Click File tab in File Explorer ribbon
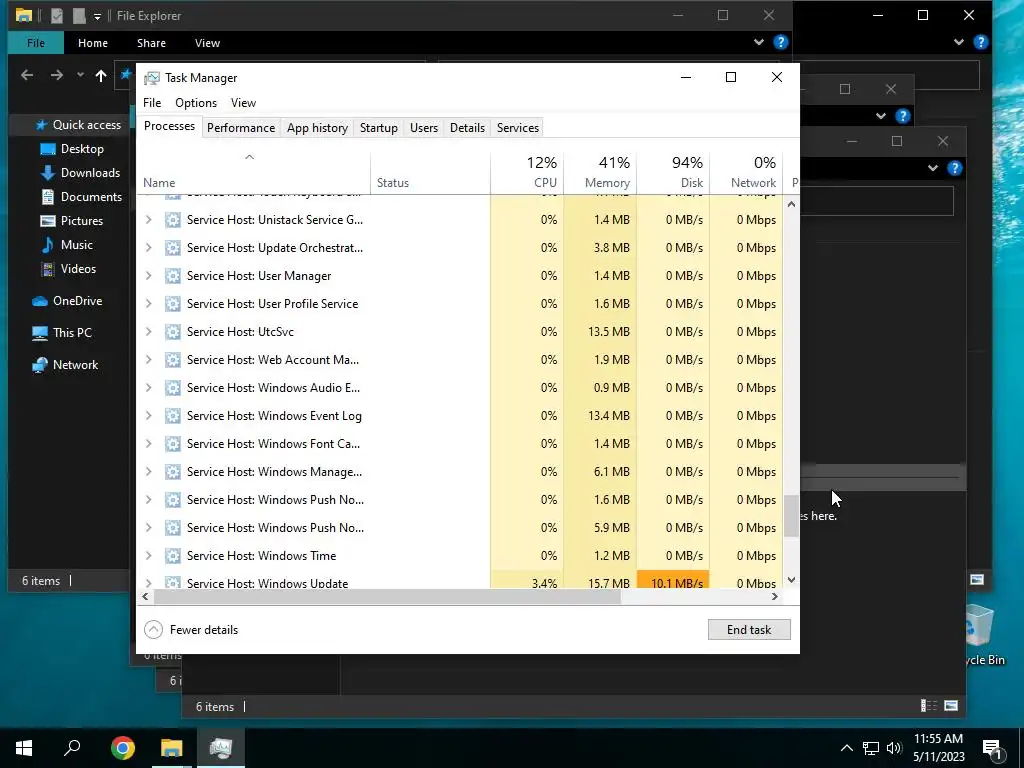 click(x=36, y=43)
